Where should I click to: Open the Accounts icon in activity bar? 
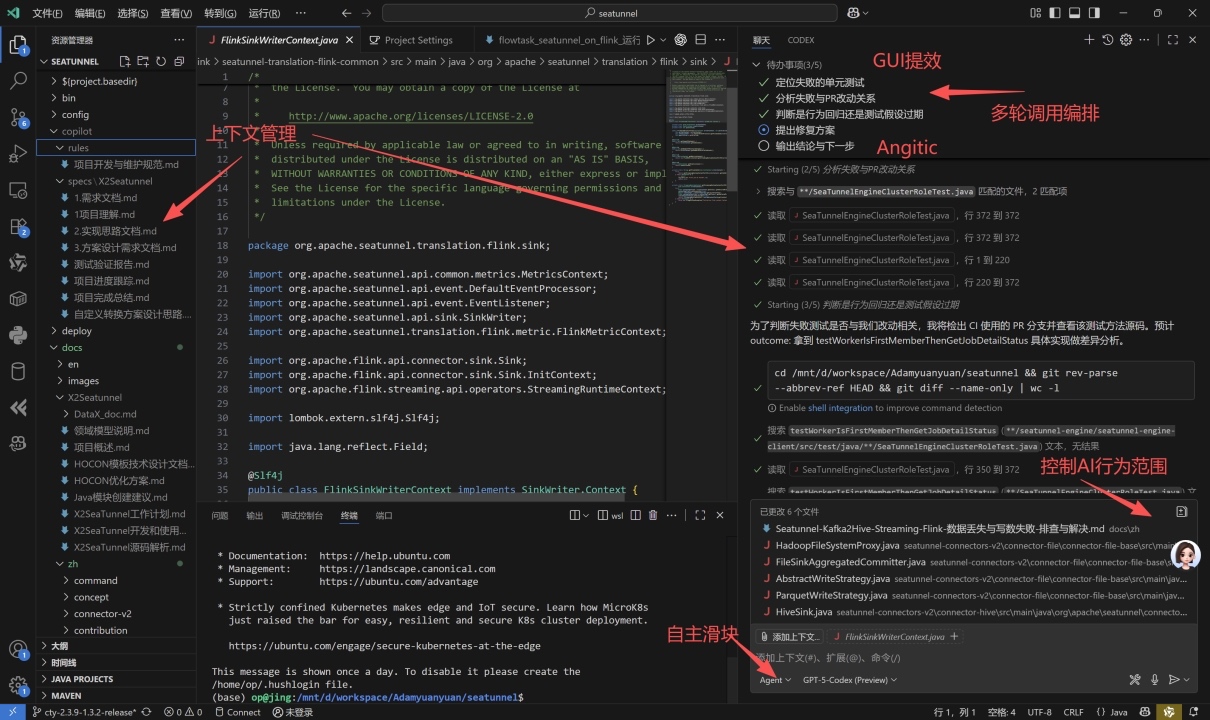click(x=17, y=650)
